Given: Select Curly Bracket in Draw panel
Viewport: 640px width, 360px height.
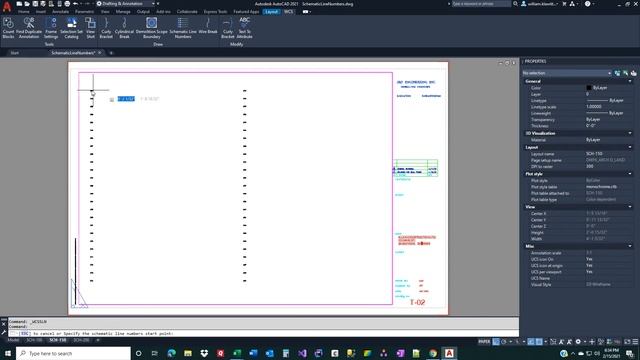Looking at the screenshot, I should (x=106, y=28).
